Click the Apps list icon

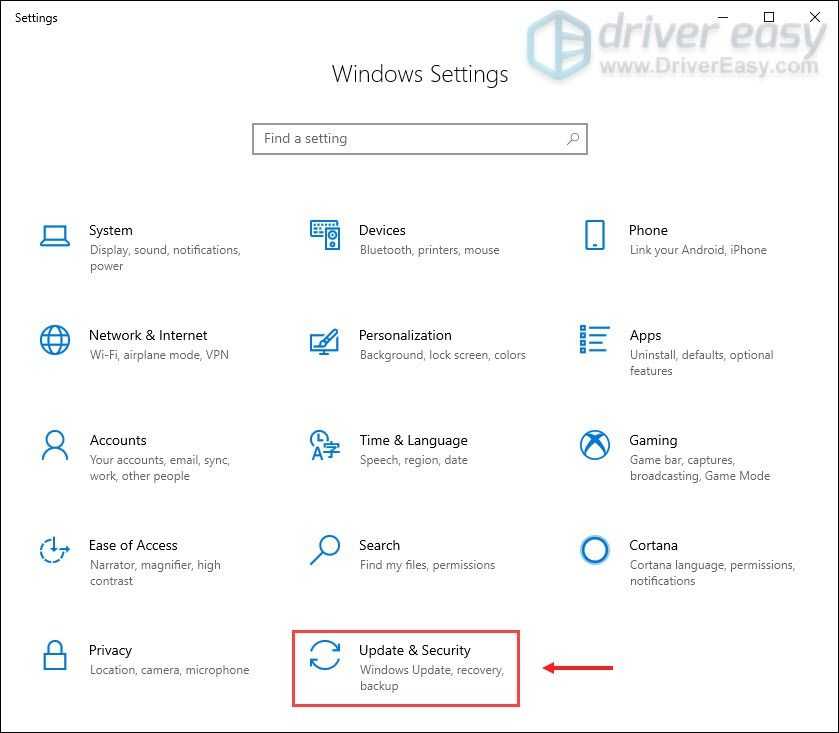pyautogui.click(x=594, y=340)
